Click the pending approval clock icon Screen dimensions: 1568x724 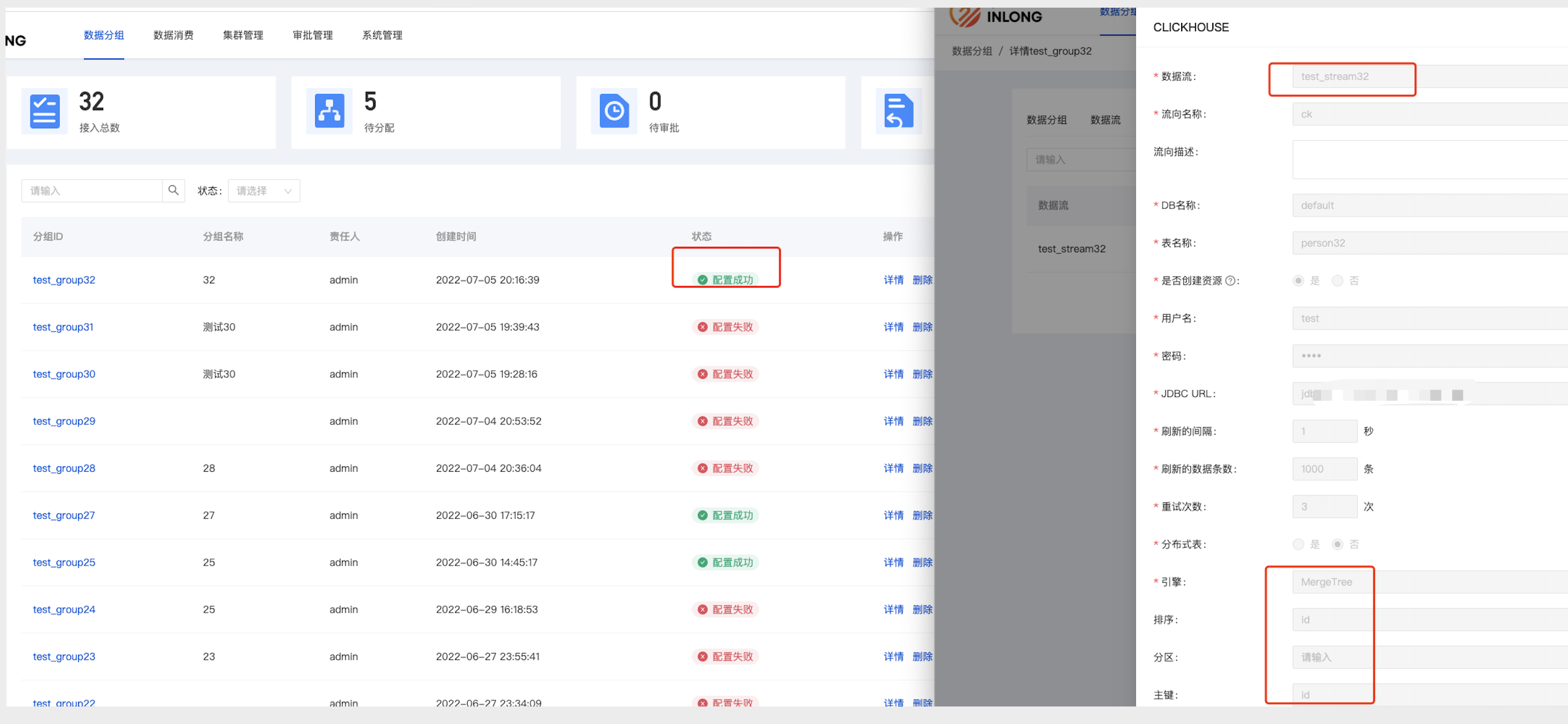614,111
